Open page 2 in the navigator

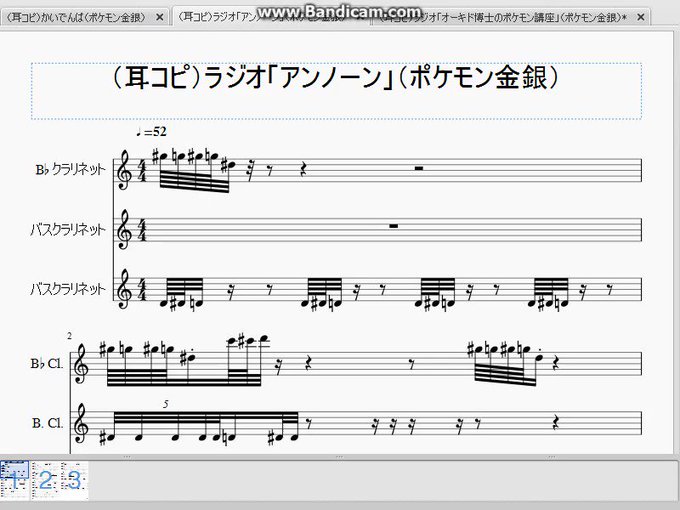45,481
